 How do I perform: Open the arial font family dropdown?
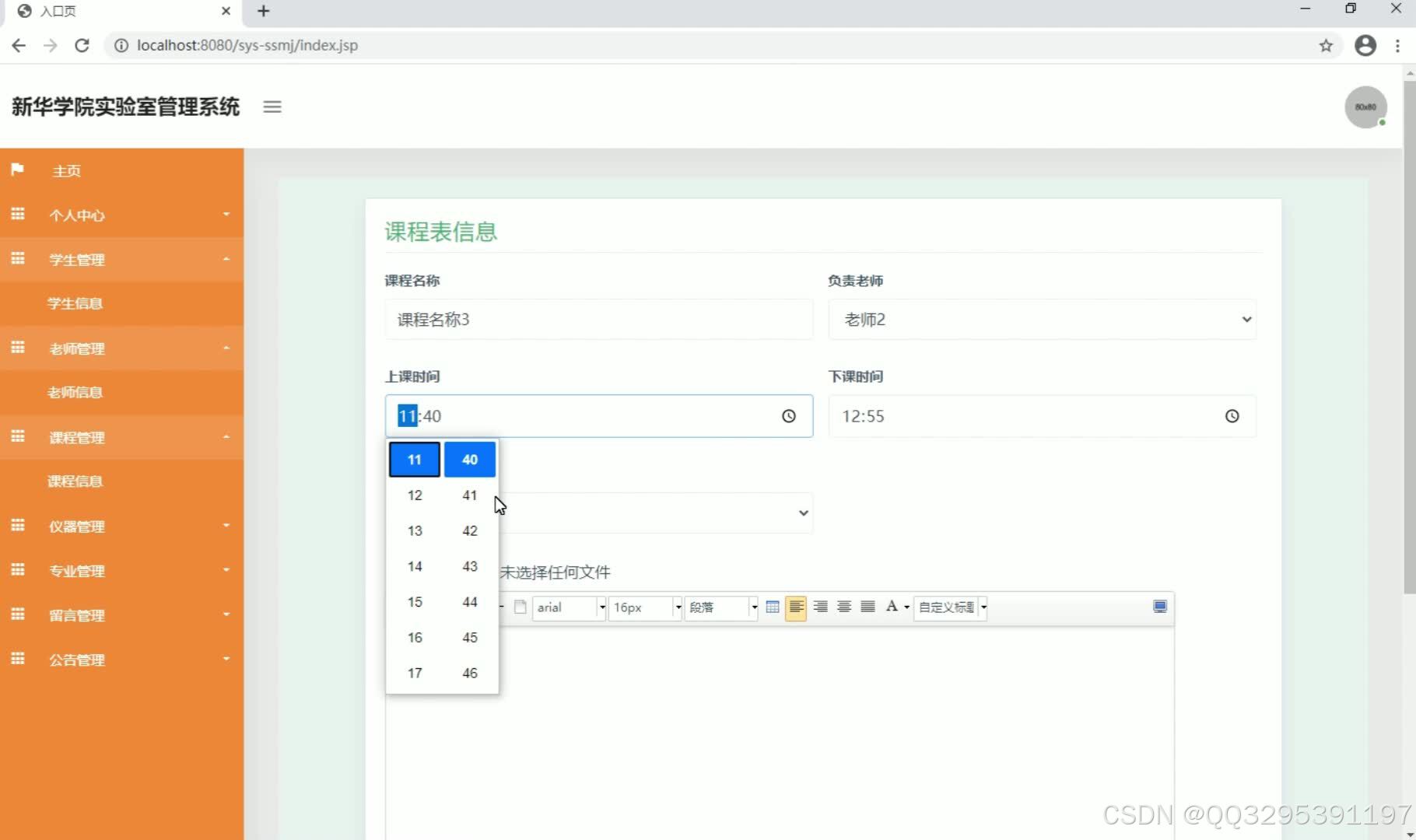click(570, 607)
